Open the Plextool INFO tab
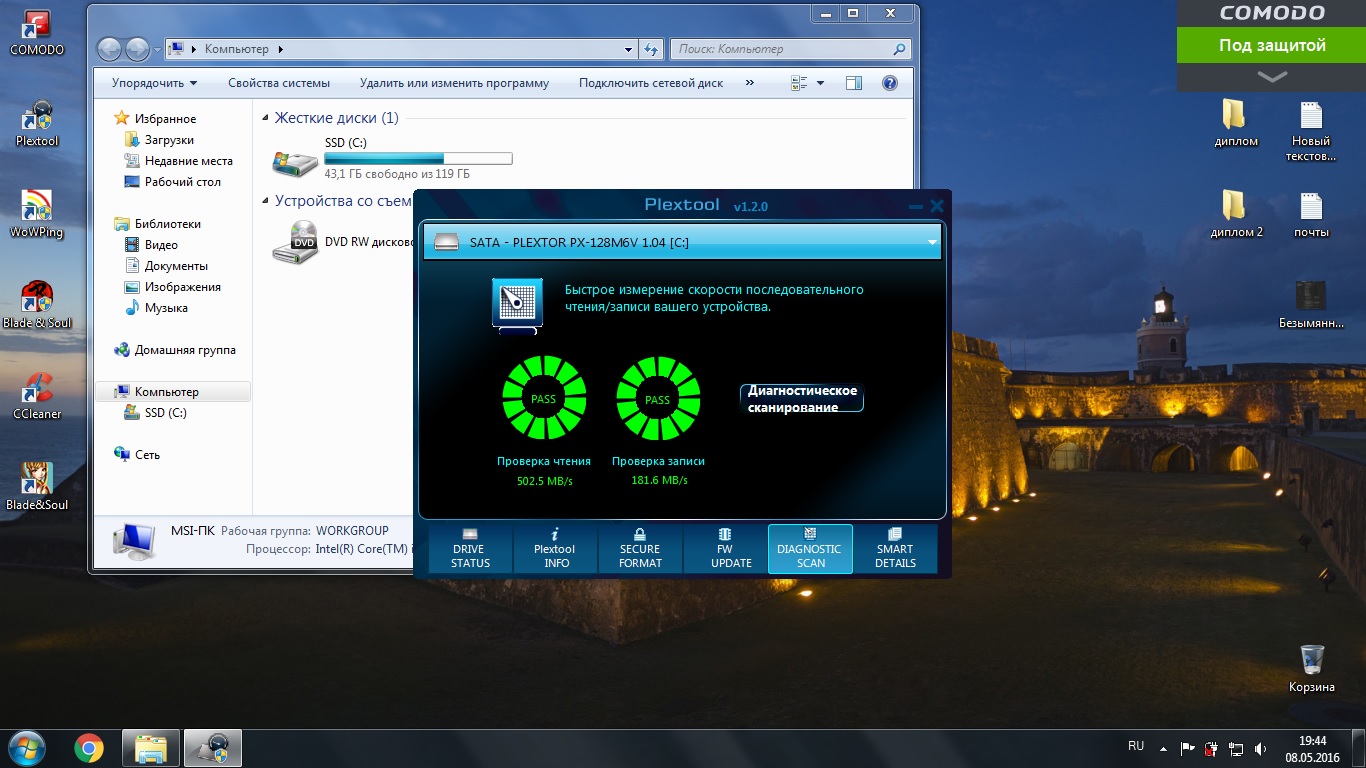 coord(555,549)
